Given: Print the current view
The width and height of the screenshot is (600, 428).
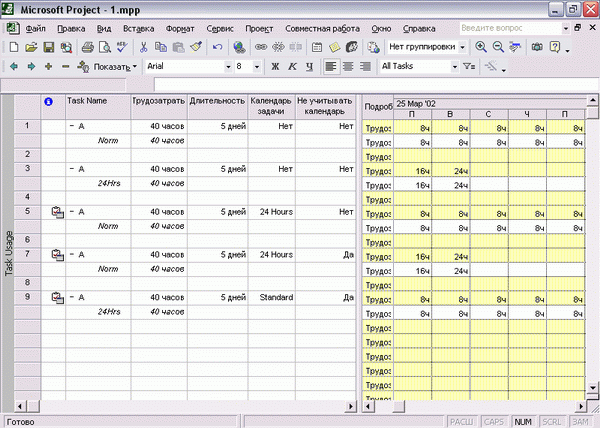Looking at the screenshot, I should coord(88,47).
